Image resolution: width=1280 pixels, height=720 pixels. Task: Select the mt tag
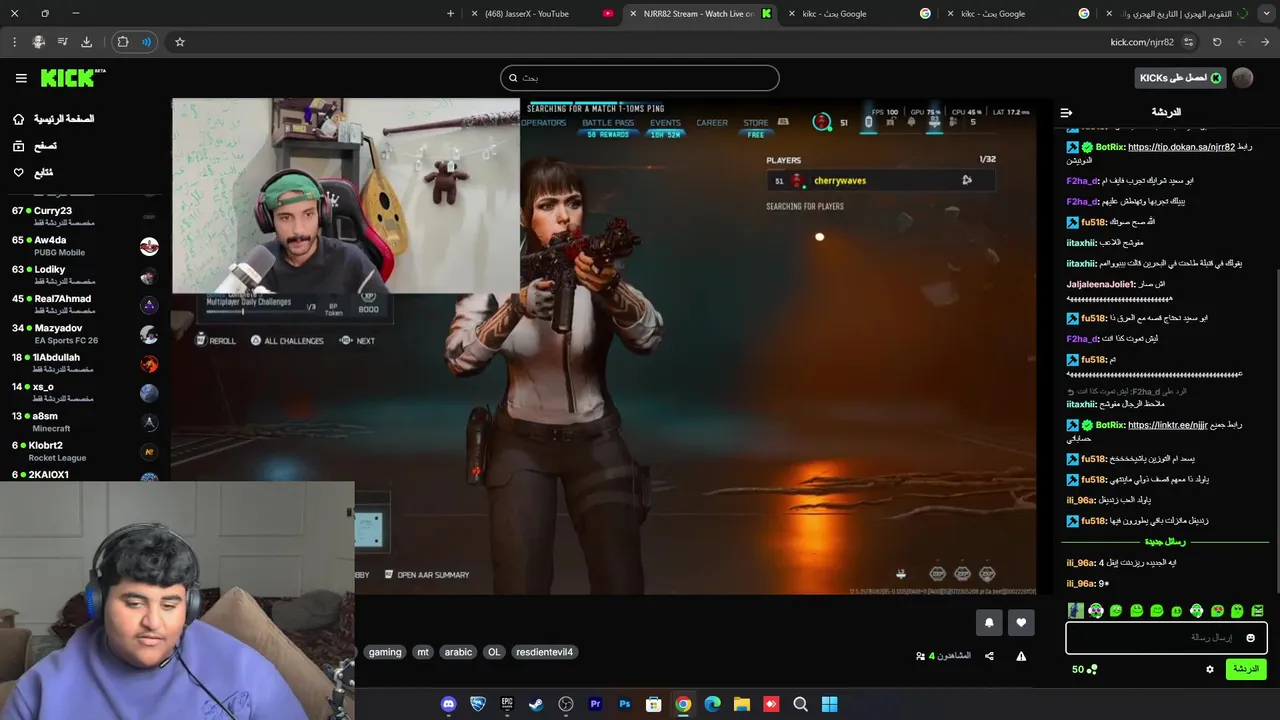coord(423,652)
